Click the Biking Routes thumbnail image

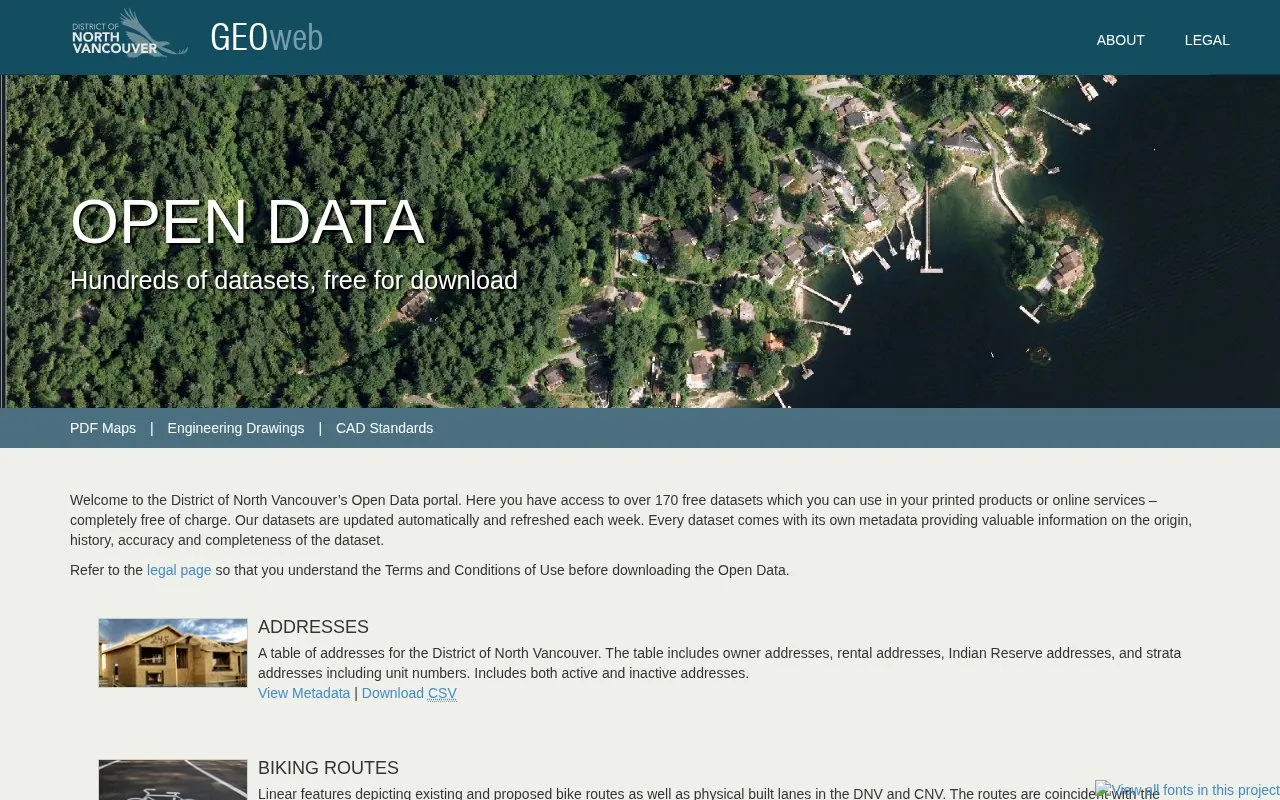(173, 780)
